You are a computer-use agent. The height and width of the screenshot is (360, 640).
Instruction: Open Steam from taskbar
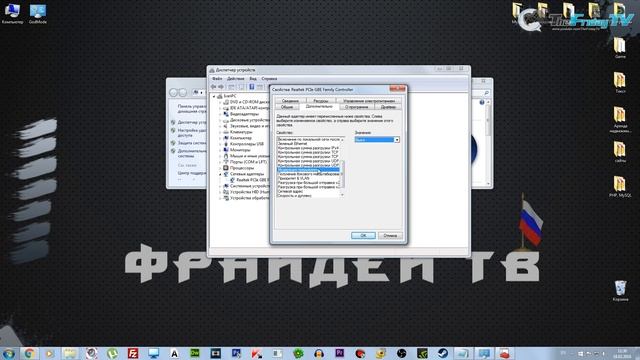pos(443,353)
